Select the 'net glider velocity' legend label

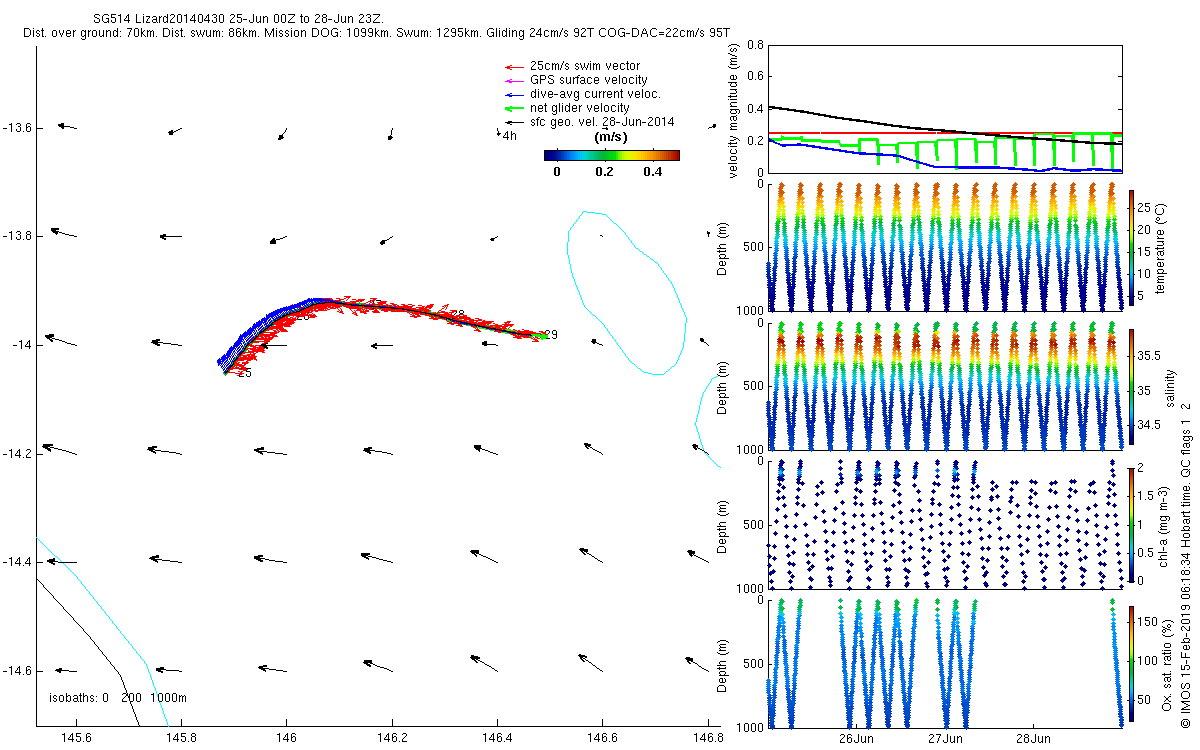[x=580, y=108]
